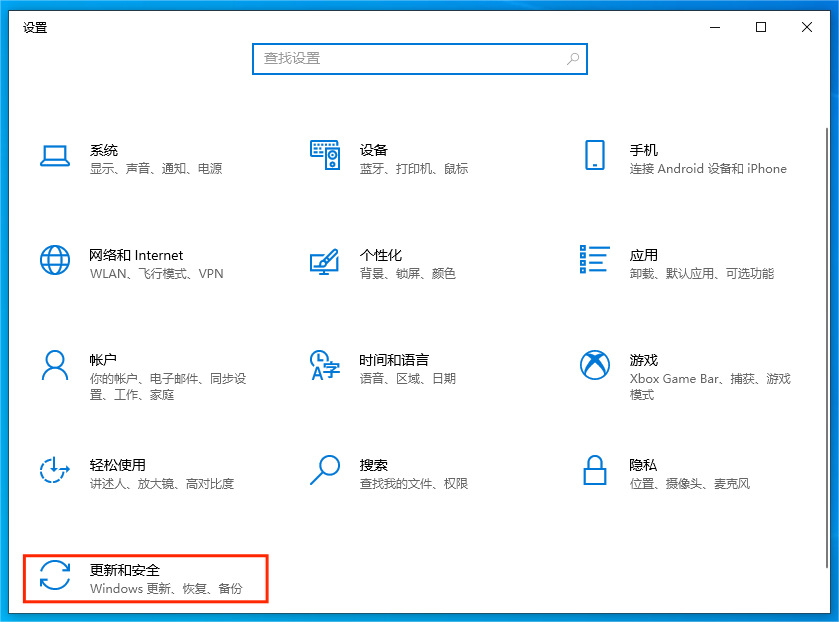Click the 设置 title text
The height and width of the screenshot is (622, 839).
[33, 27]
